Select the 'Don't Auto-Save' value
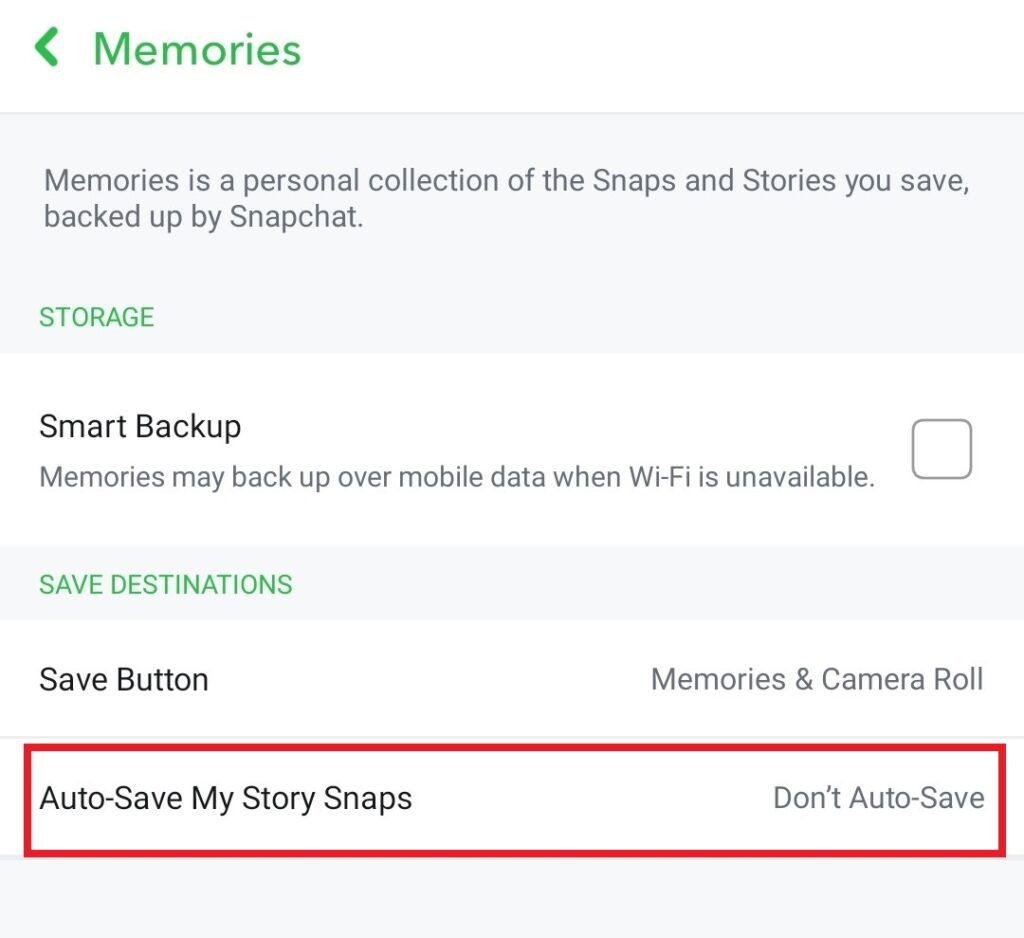 point(877,798)
